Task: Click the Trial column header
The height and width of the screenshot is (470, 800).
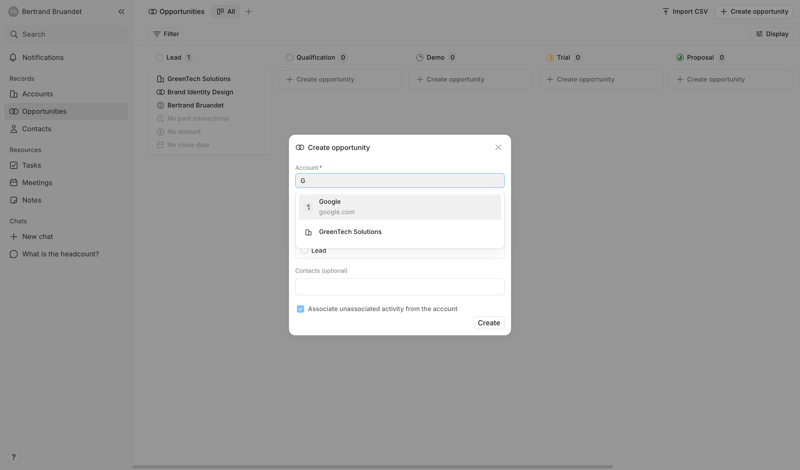Action: 564,58
